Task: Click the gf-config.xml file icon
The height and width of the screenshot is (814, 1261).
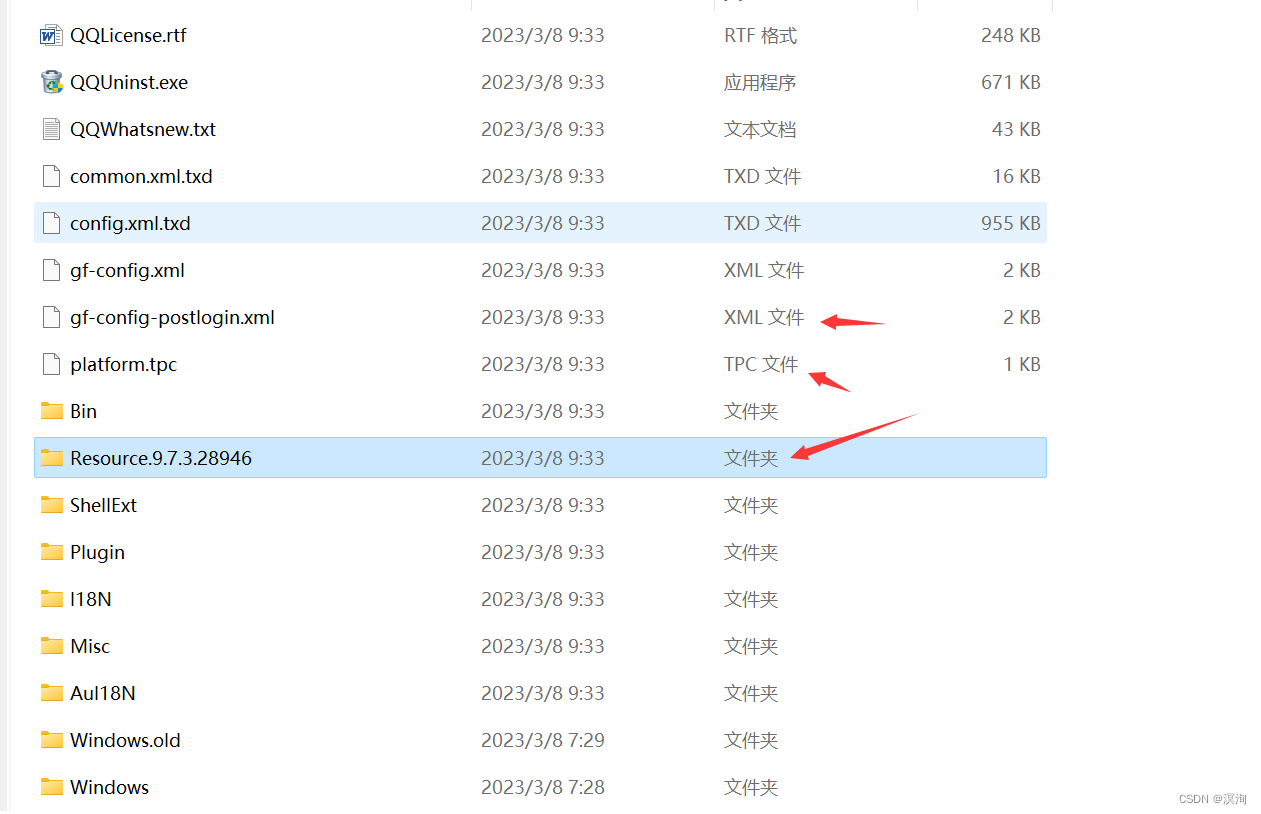Action: (51, 271)
